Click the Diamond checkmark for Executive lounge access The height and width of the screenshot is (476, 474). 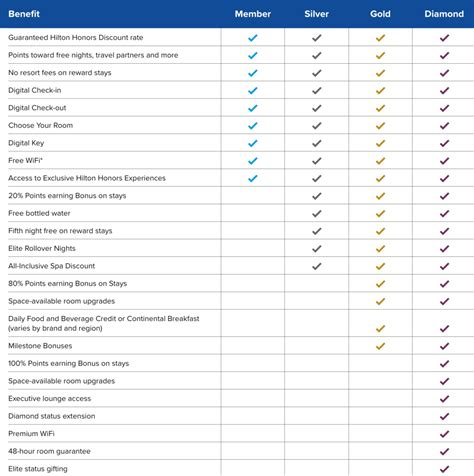[444, 399]
